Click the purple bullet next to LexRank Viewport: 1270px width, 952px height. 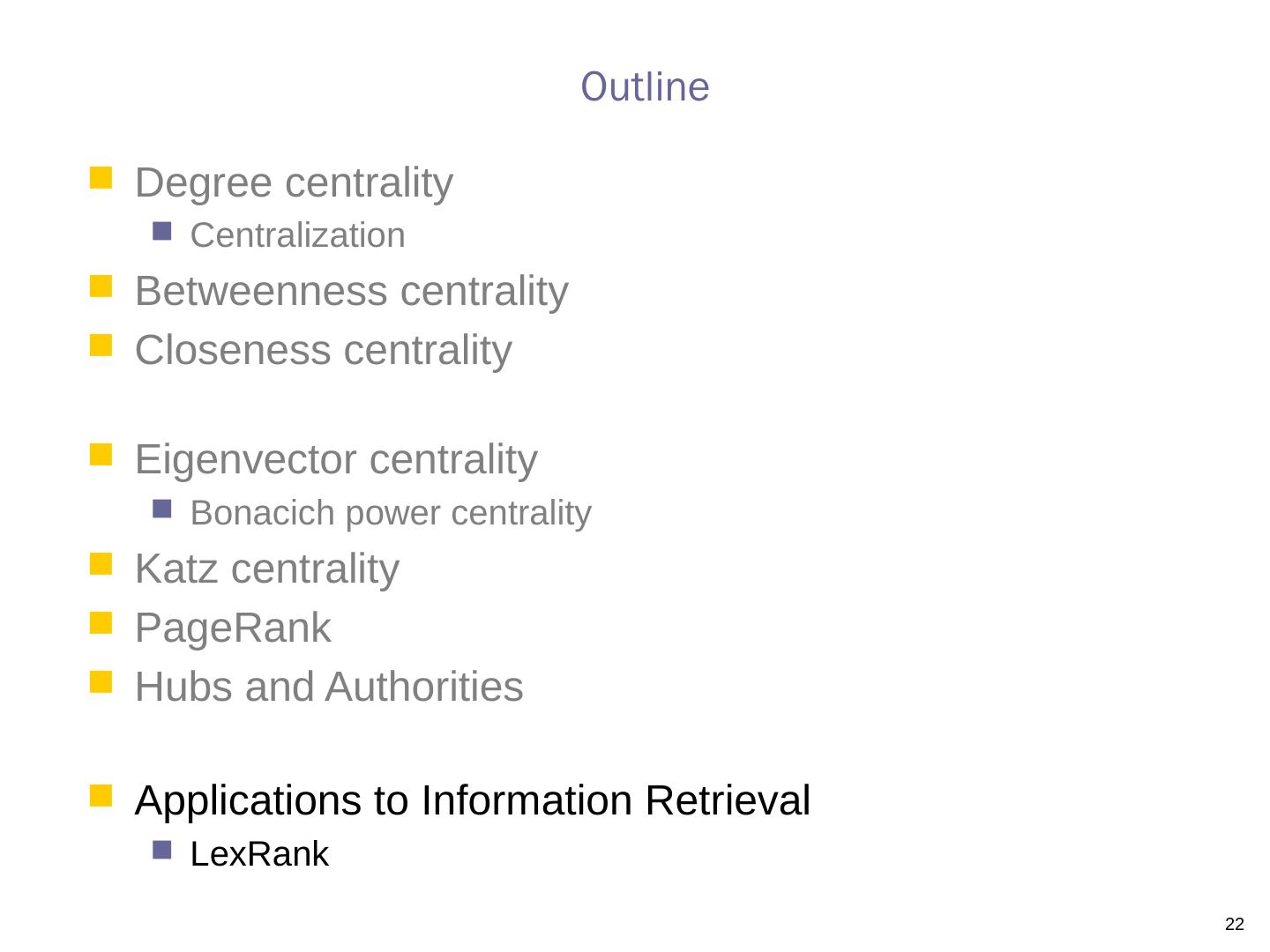(161, 850)
